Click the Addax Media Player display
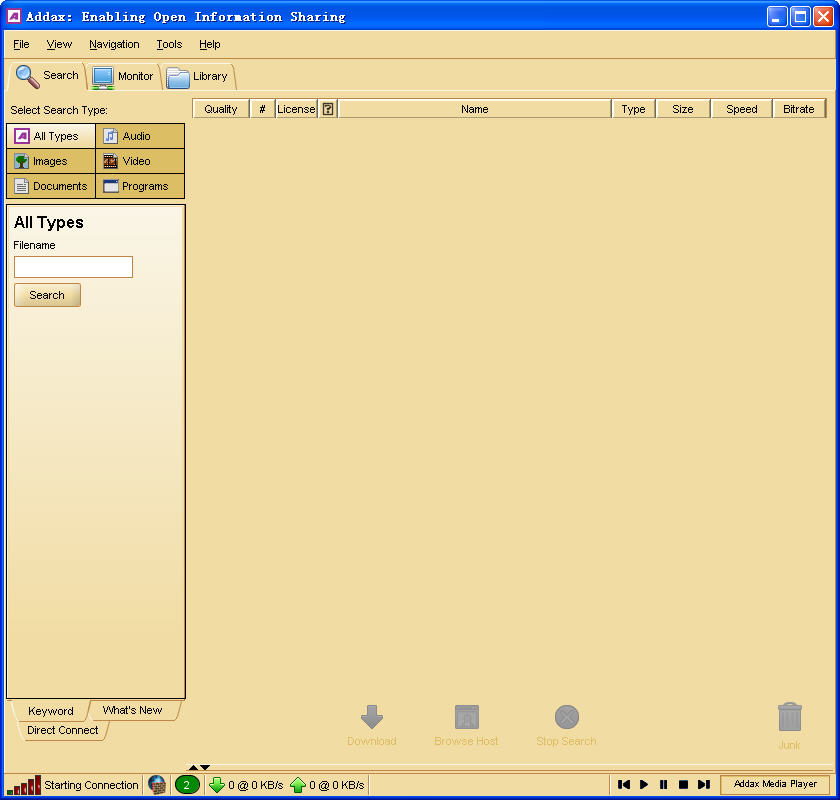 click(x=775, y=784)
